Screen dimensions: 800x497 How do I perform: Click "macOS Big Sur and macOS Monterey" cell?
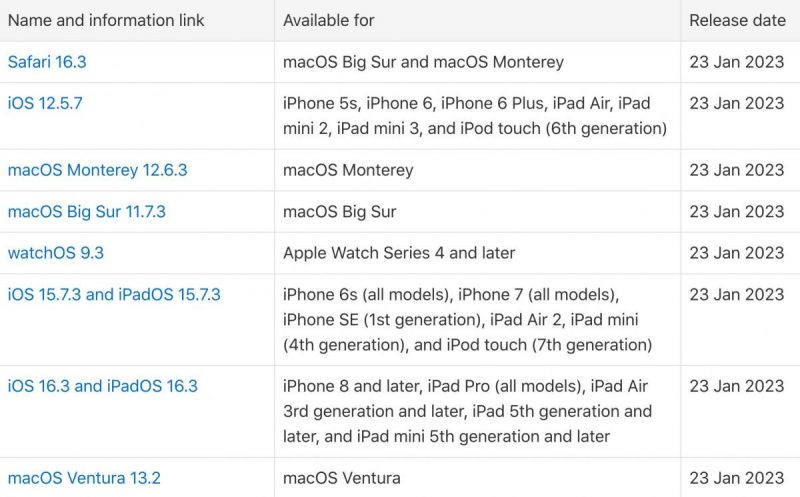tap(423, 62)
